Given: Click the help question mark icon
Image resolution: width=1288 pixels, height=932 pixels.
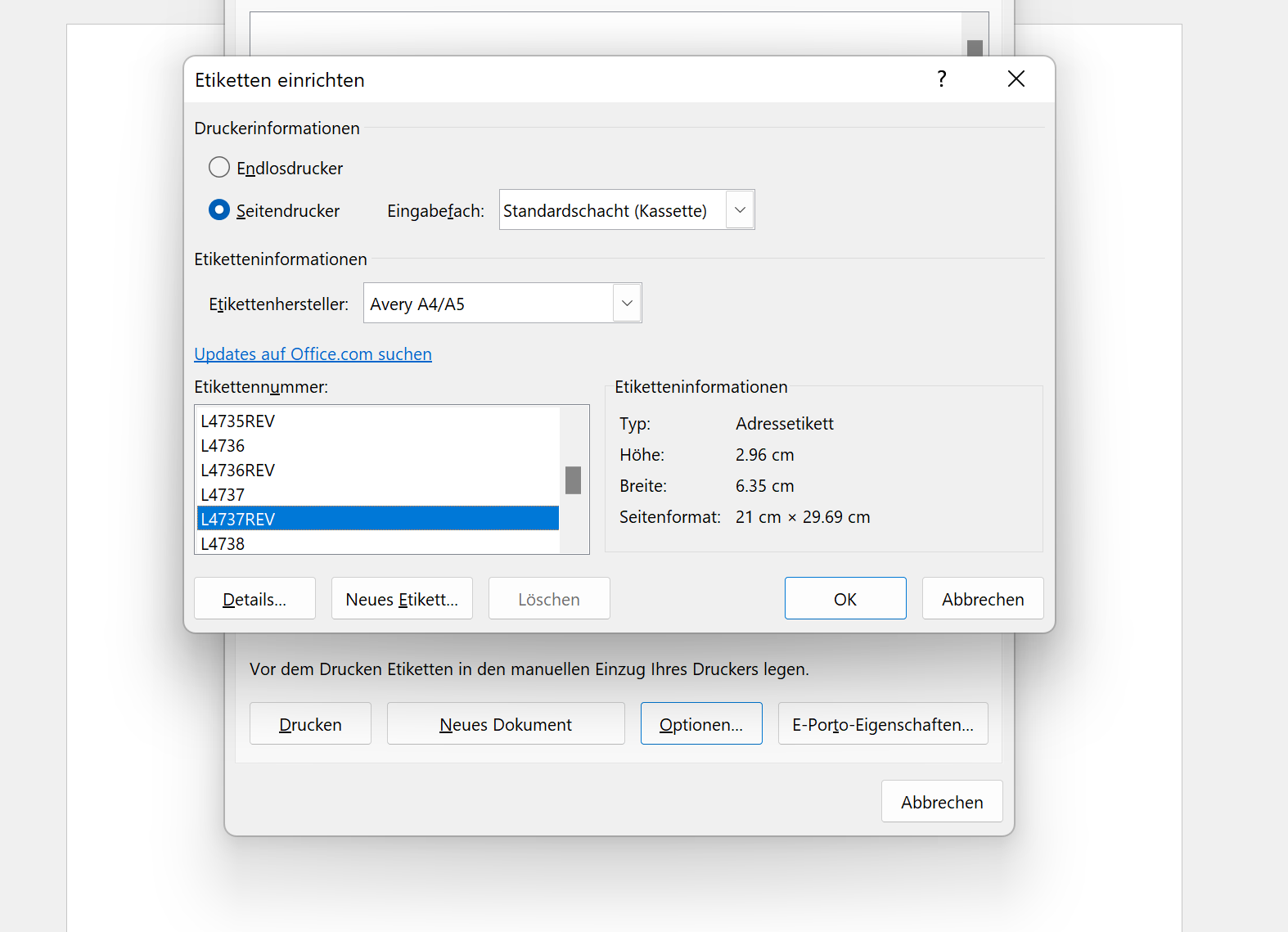Looking at the screenshot, I should tap(942, 79).
